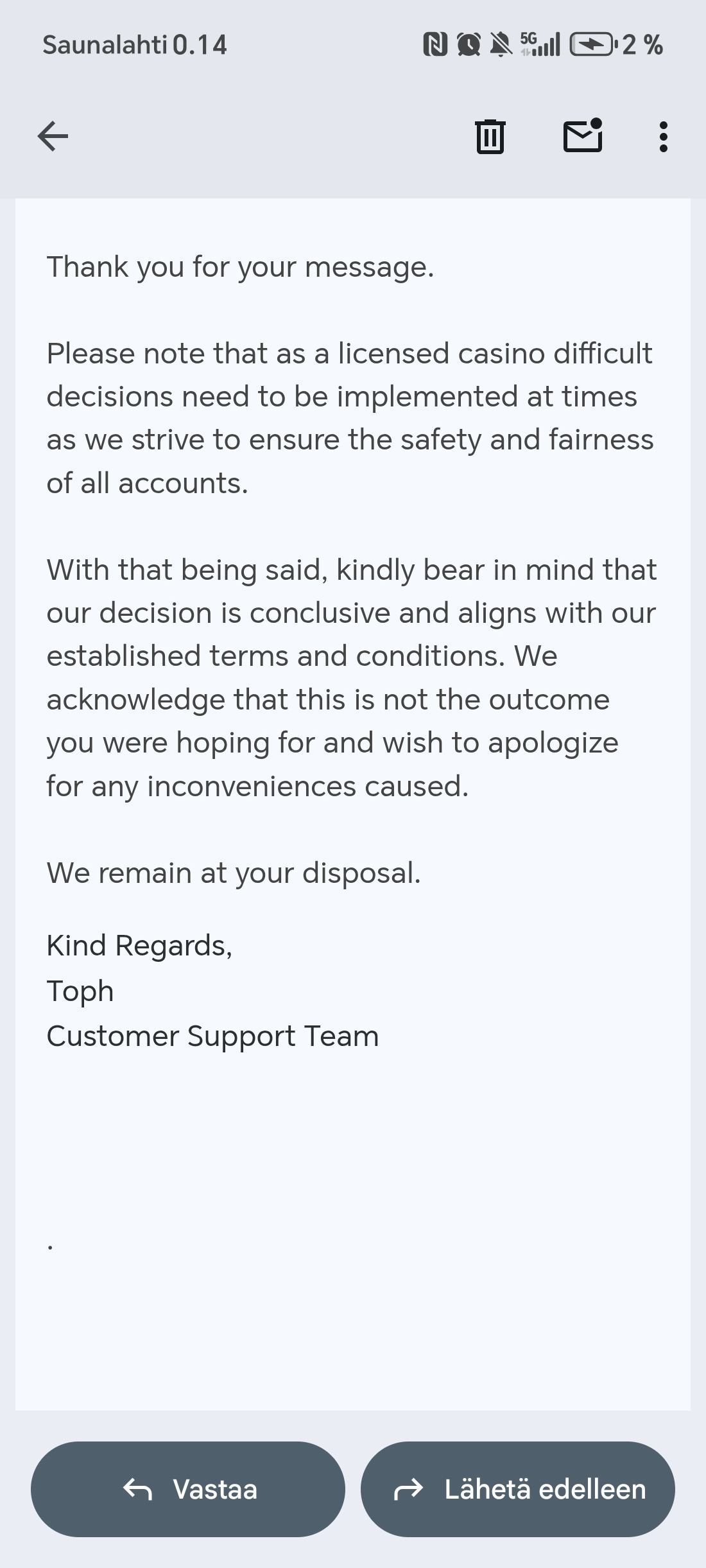Screen dimensions: 706x1568
Task: Tap the "Thank you for your message" line
Action: coord(240,267)
